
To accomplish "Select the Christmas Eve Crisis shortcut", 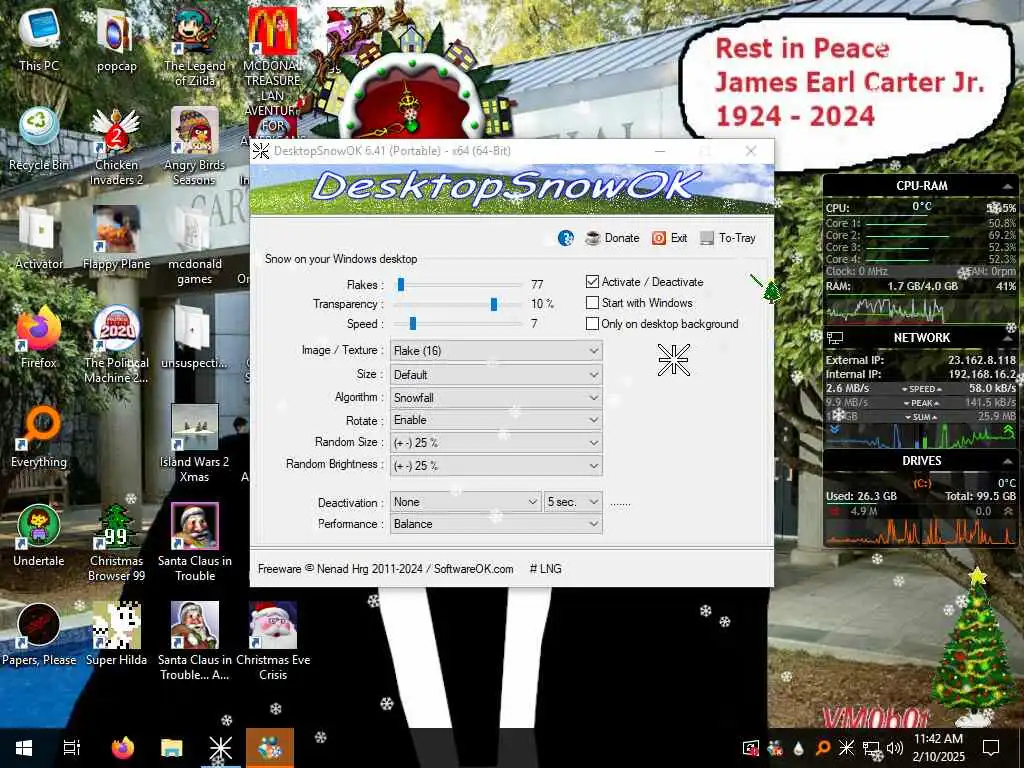I will tap(273, 642).
